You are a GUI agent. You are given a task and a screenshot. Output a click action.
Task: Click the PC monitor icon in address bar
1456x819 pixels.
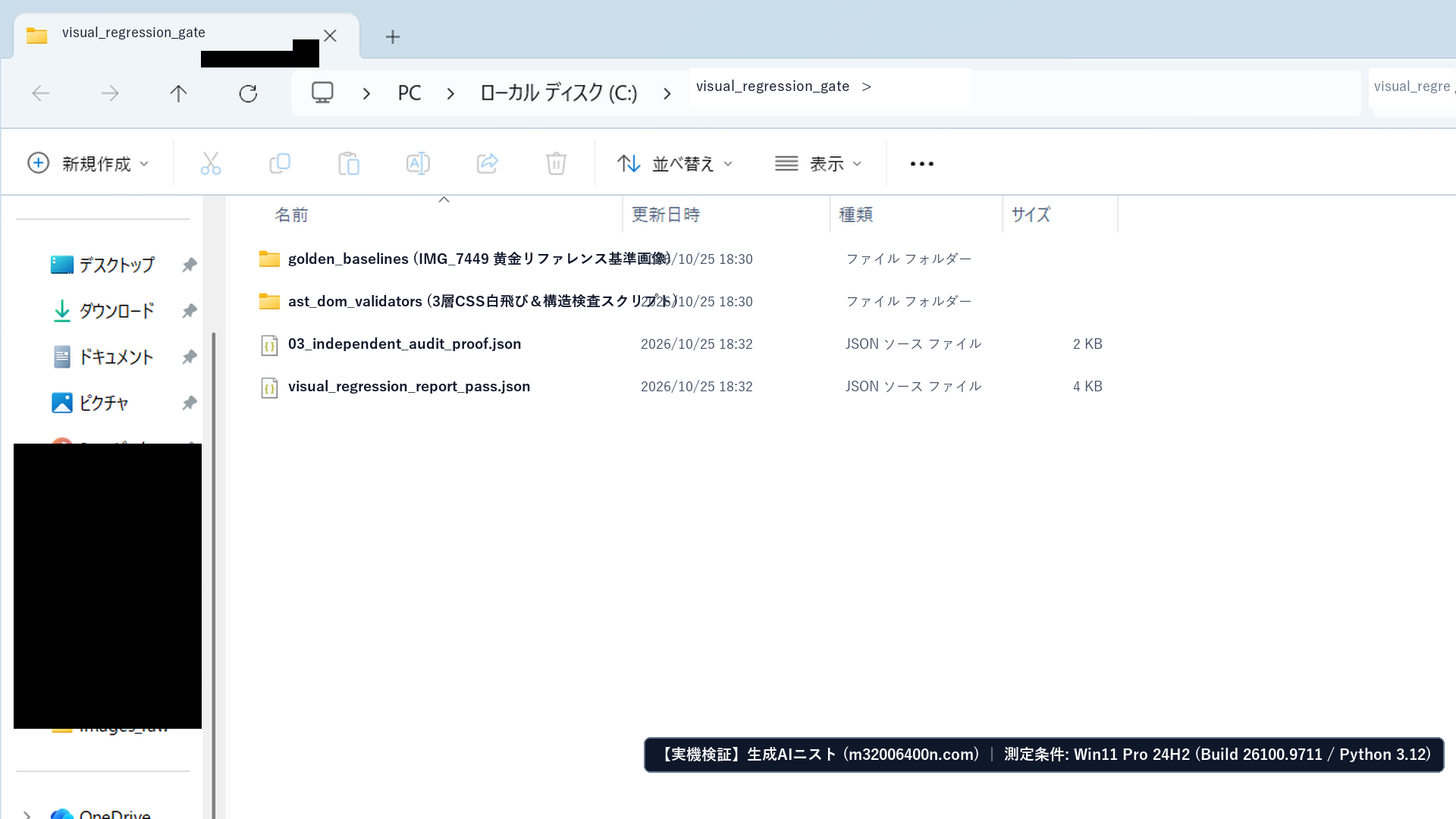click(322, 93)
